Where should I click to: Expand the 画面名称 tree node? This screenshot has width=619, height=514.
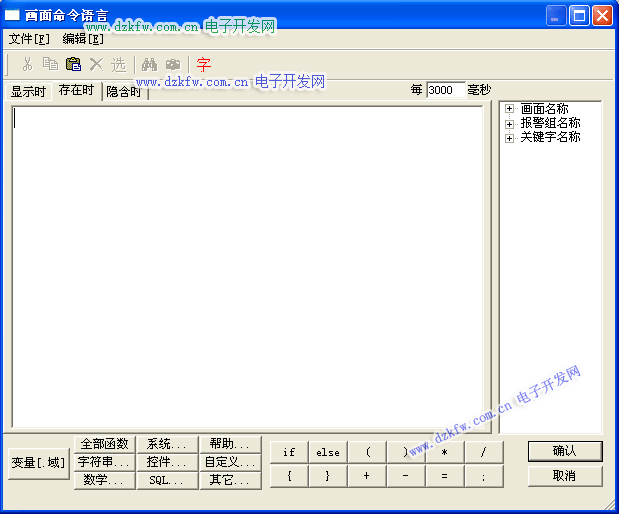pos(510,109)
